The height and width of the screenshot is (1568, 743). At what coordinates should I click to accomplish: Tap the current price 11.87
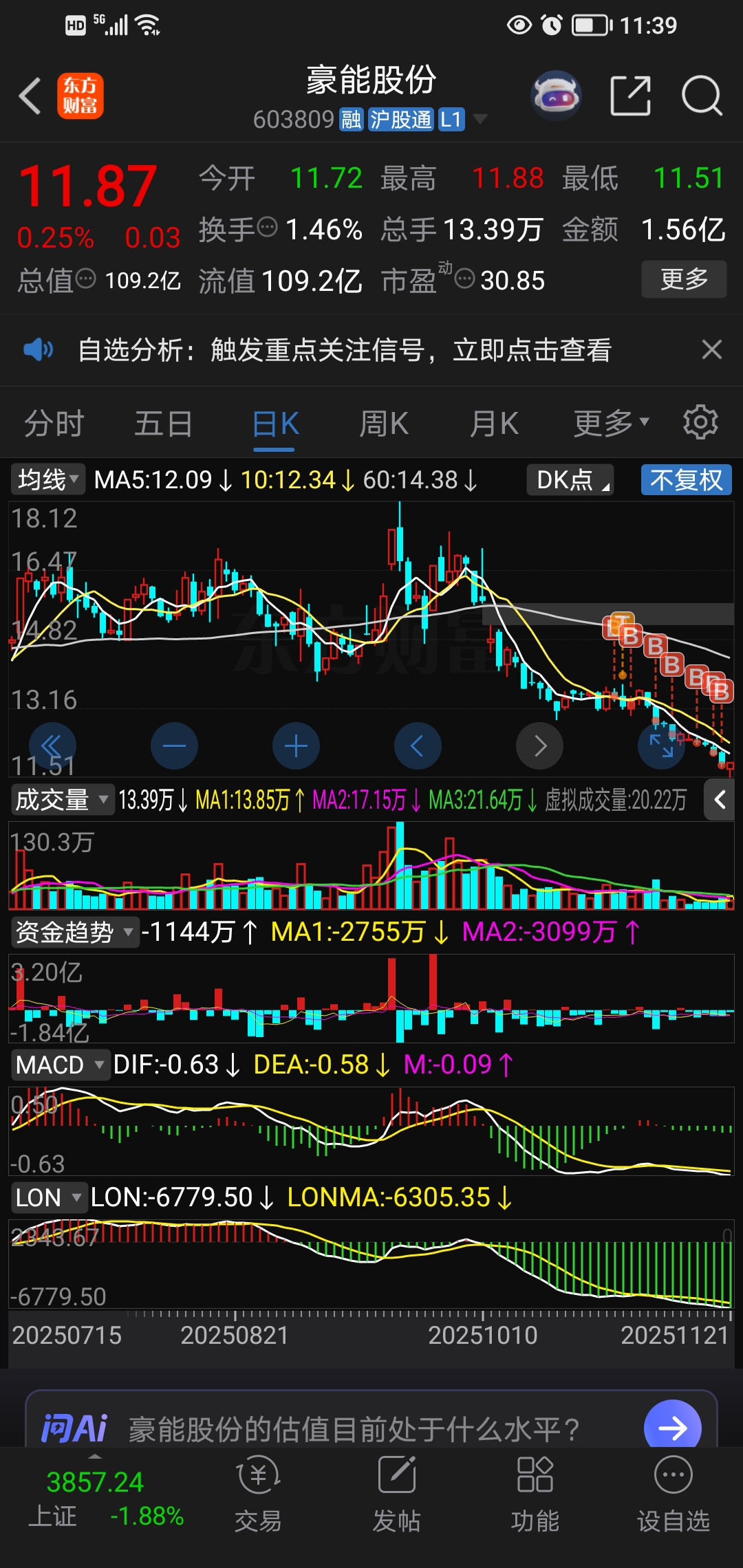point(88,186)
